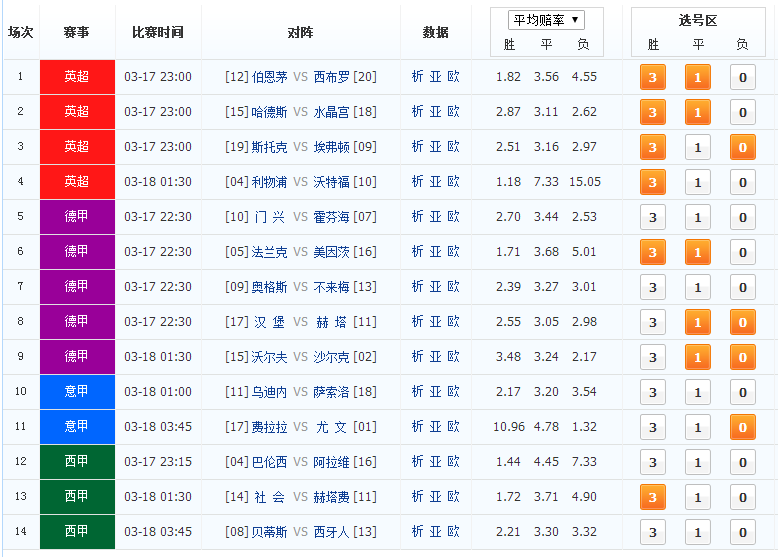This screenshot has height=557, width=778.
Task: Open 析 analysis for match 8 汉堡
Action: [417, 321]
